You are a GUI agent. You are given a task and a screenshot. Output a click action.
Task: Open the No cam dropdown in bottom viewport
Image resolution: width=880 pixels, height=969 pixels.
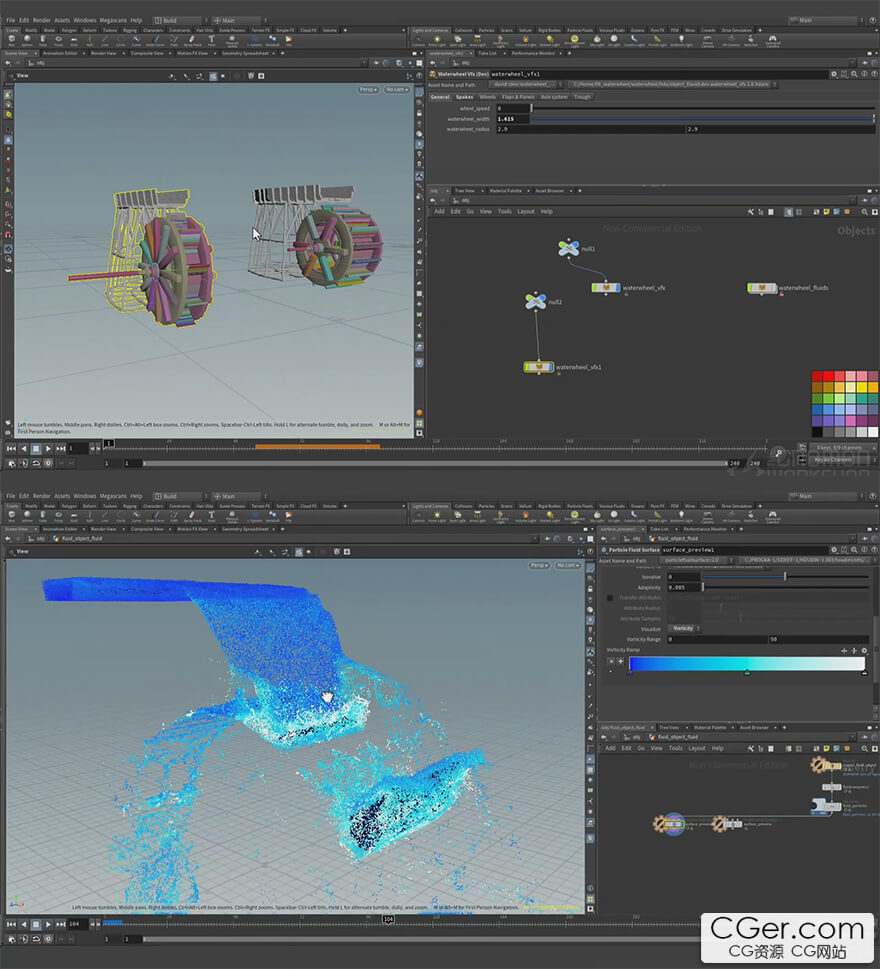point(567,565)
